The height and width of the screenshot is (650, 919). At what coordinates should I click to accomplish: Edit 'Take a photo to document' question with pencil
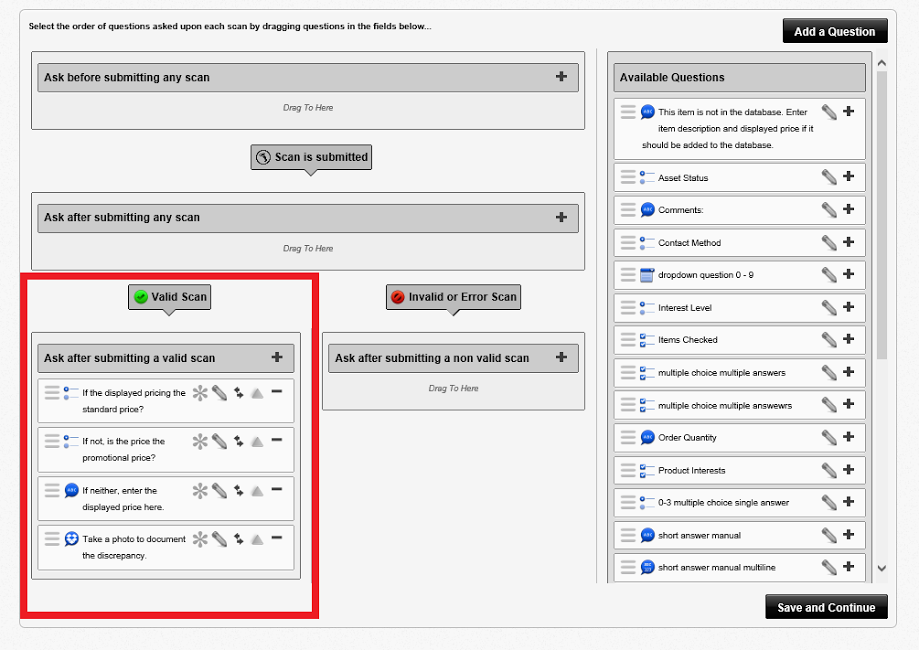(x=219, y=539)
